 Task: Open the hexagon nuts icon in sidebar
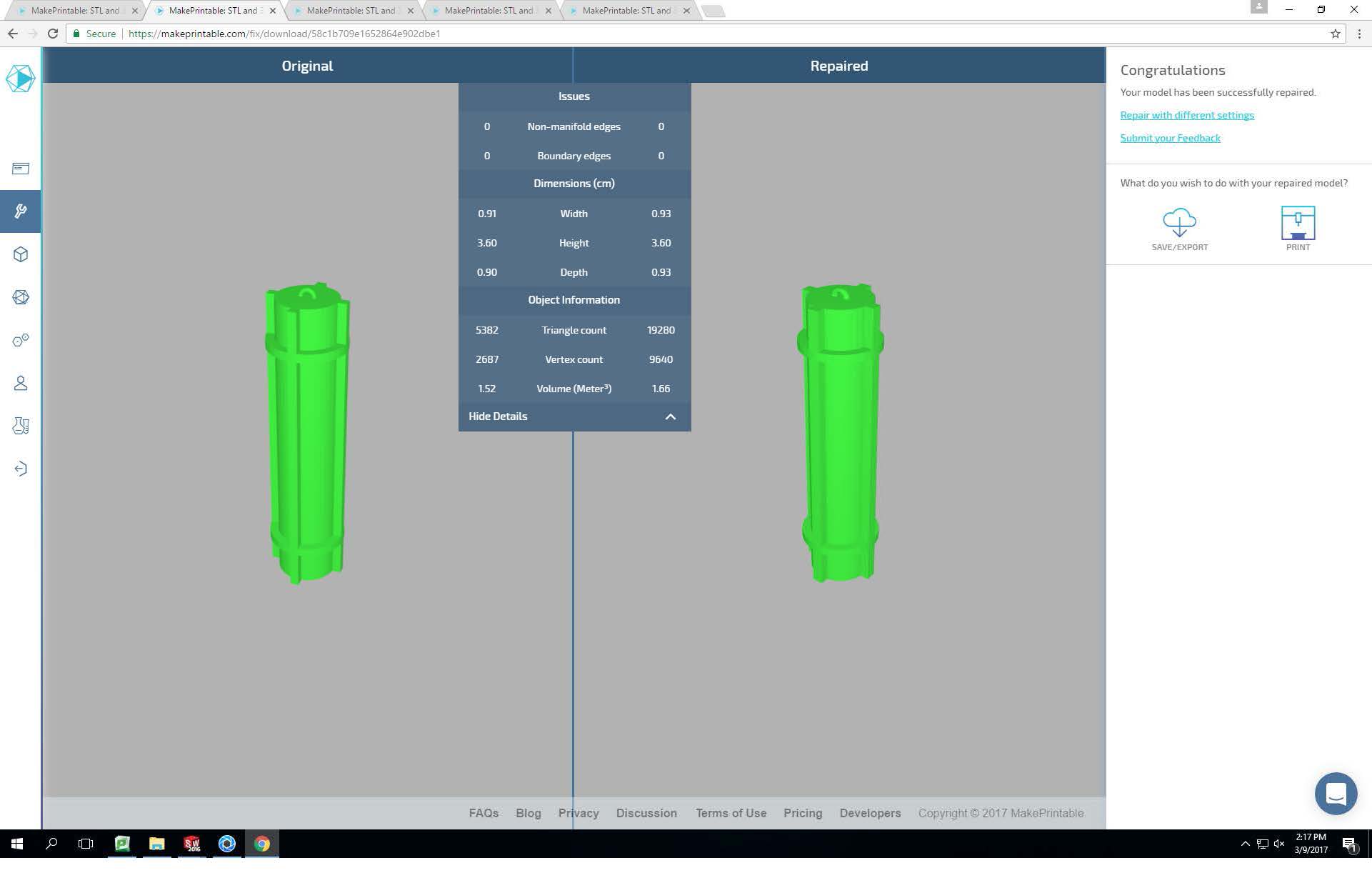click(20, 340)
